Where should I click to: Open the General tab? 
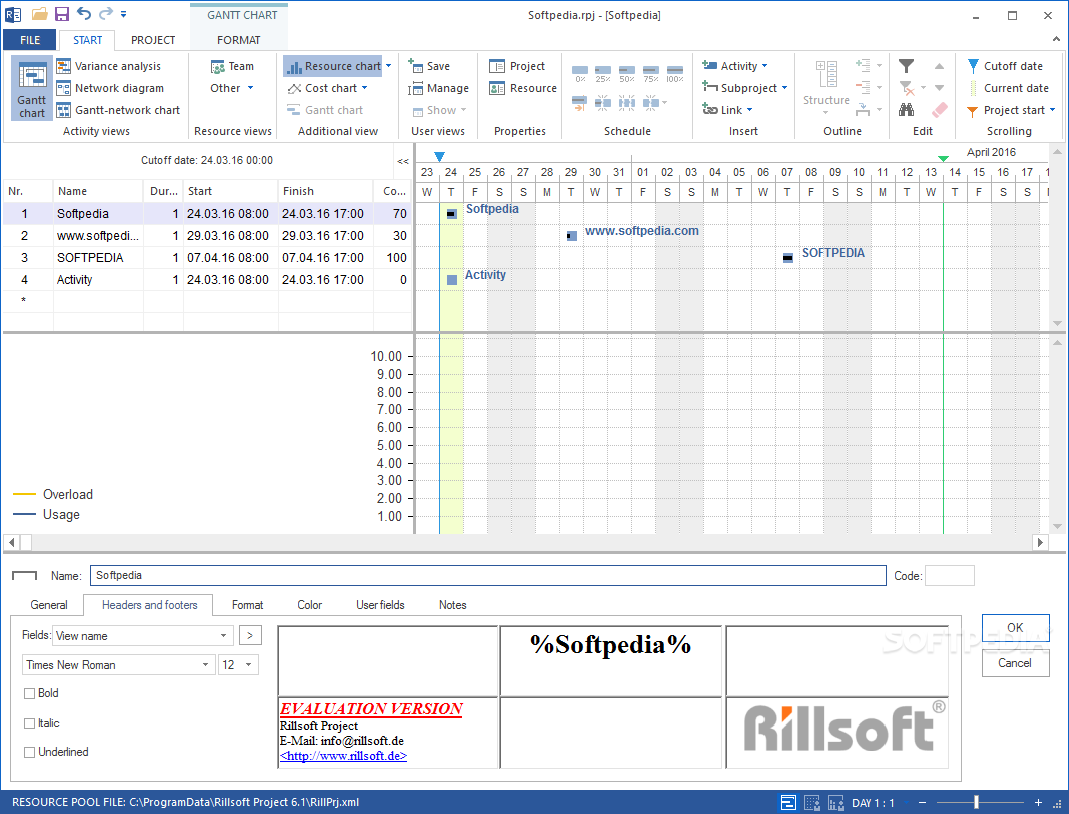(x=48, y=605)
